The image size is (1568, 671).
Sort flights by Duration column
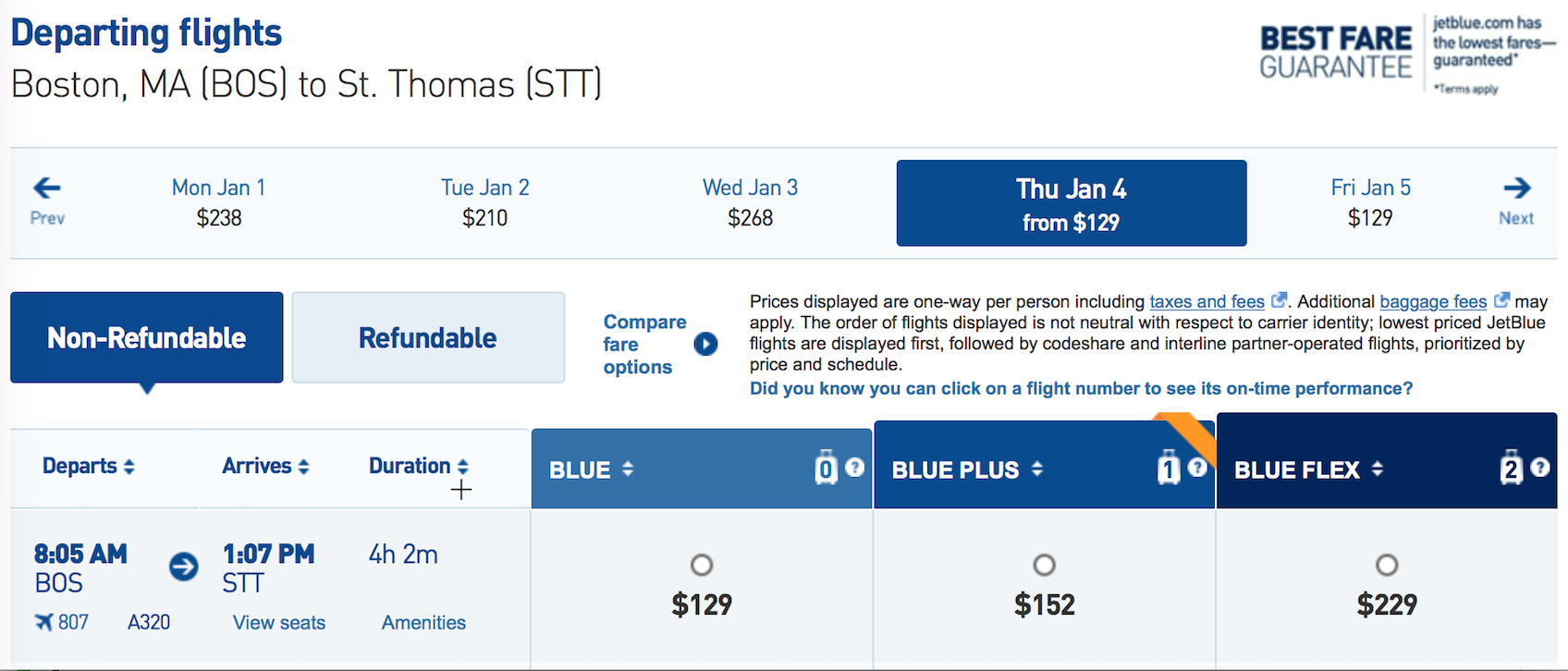[x=419, y=466]
